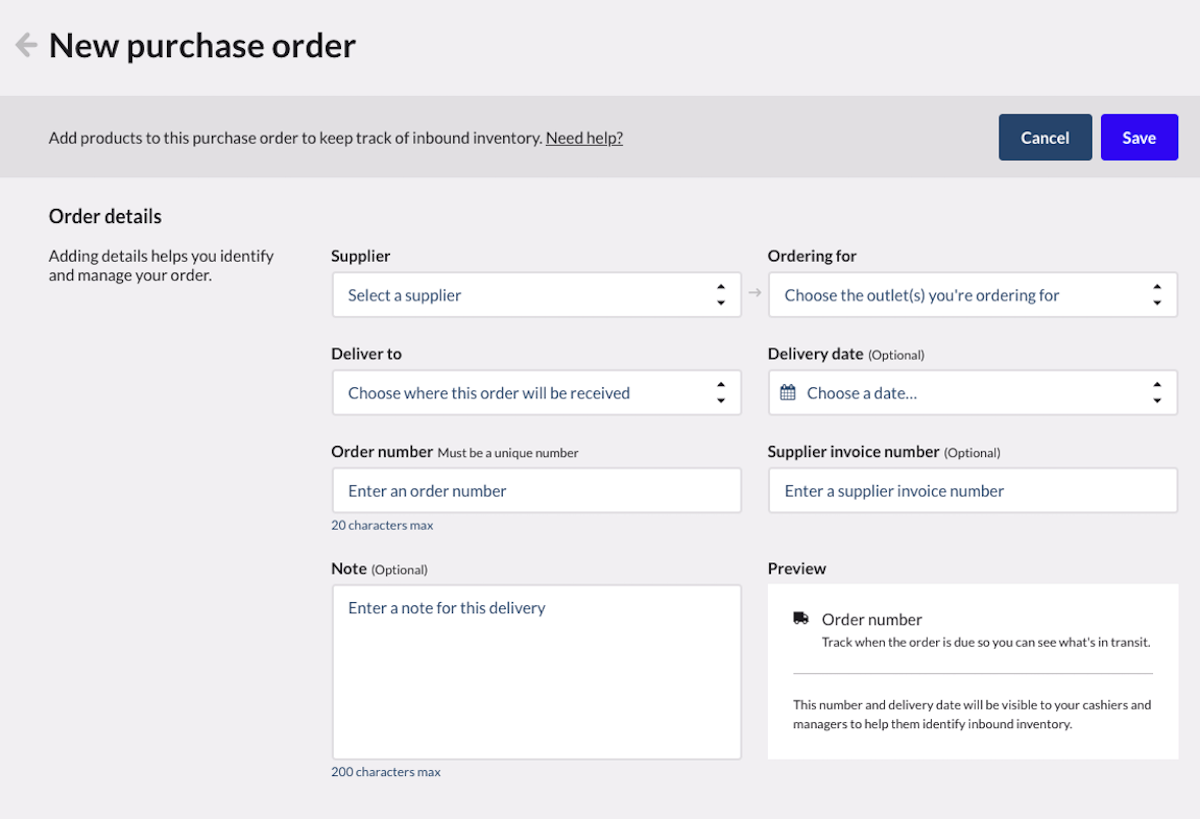The image size is (1200, 819).
Task: Open the Deliver to location dropdown
Action: pos(520,393)
